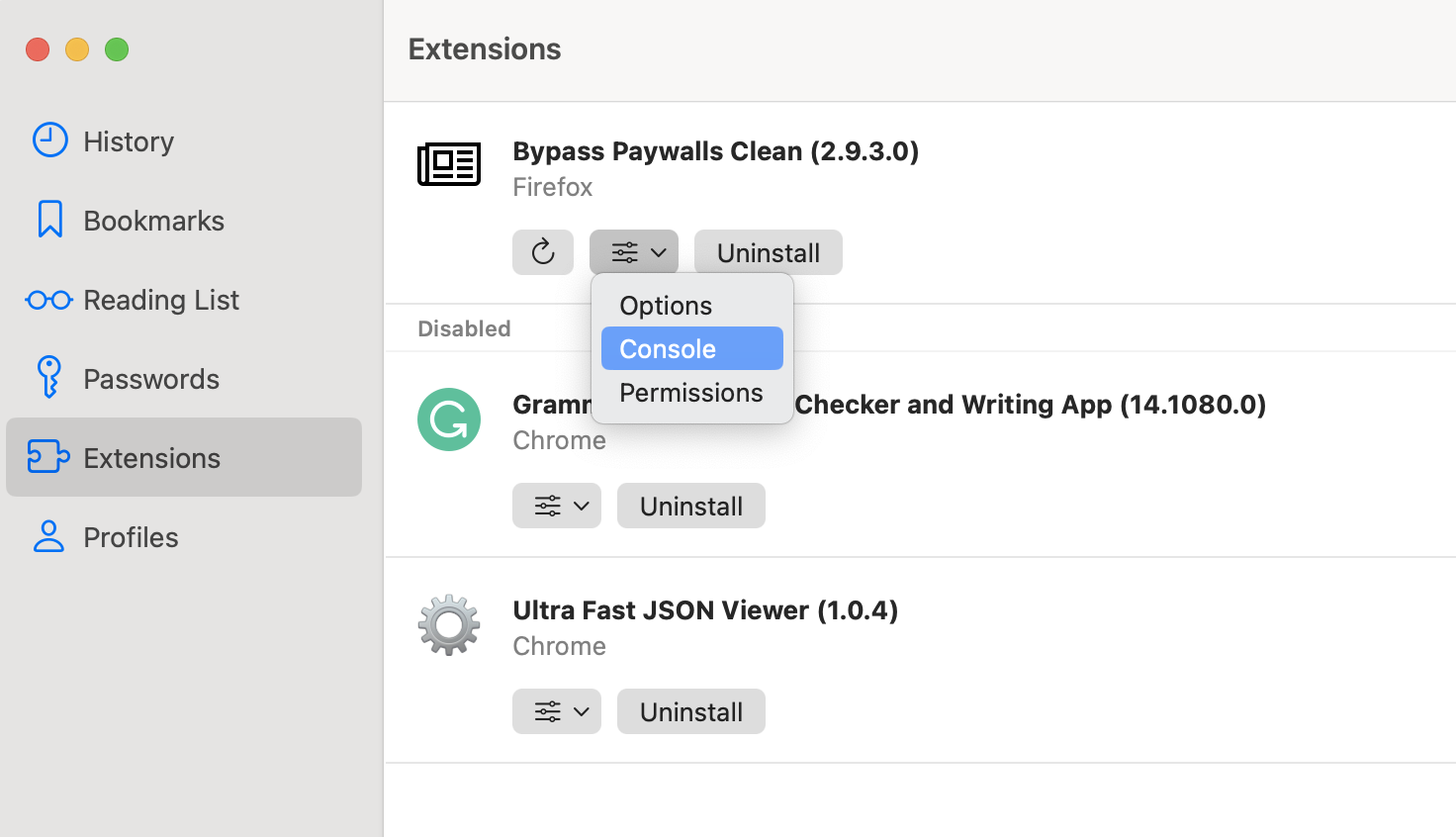Choose Permissions in the dropdown menu

[x=690, y=392]
